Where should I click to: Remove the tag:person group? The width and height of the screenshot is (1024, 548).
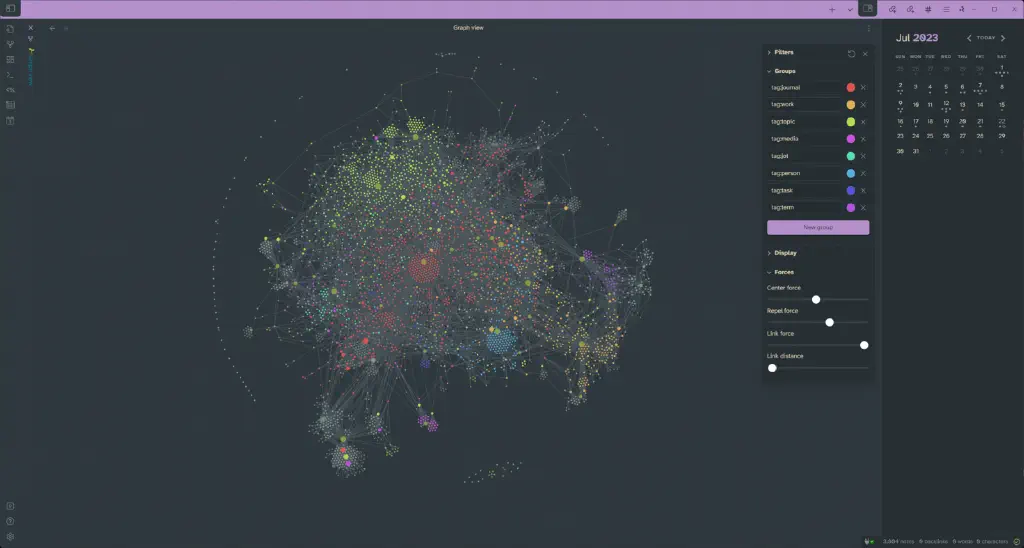pyautogui.click(x=863, y=173)
